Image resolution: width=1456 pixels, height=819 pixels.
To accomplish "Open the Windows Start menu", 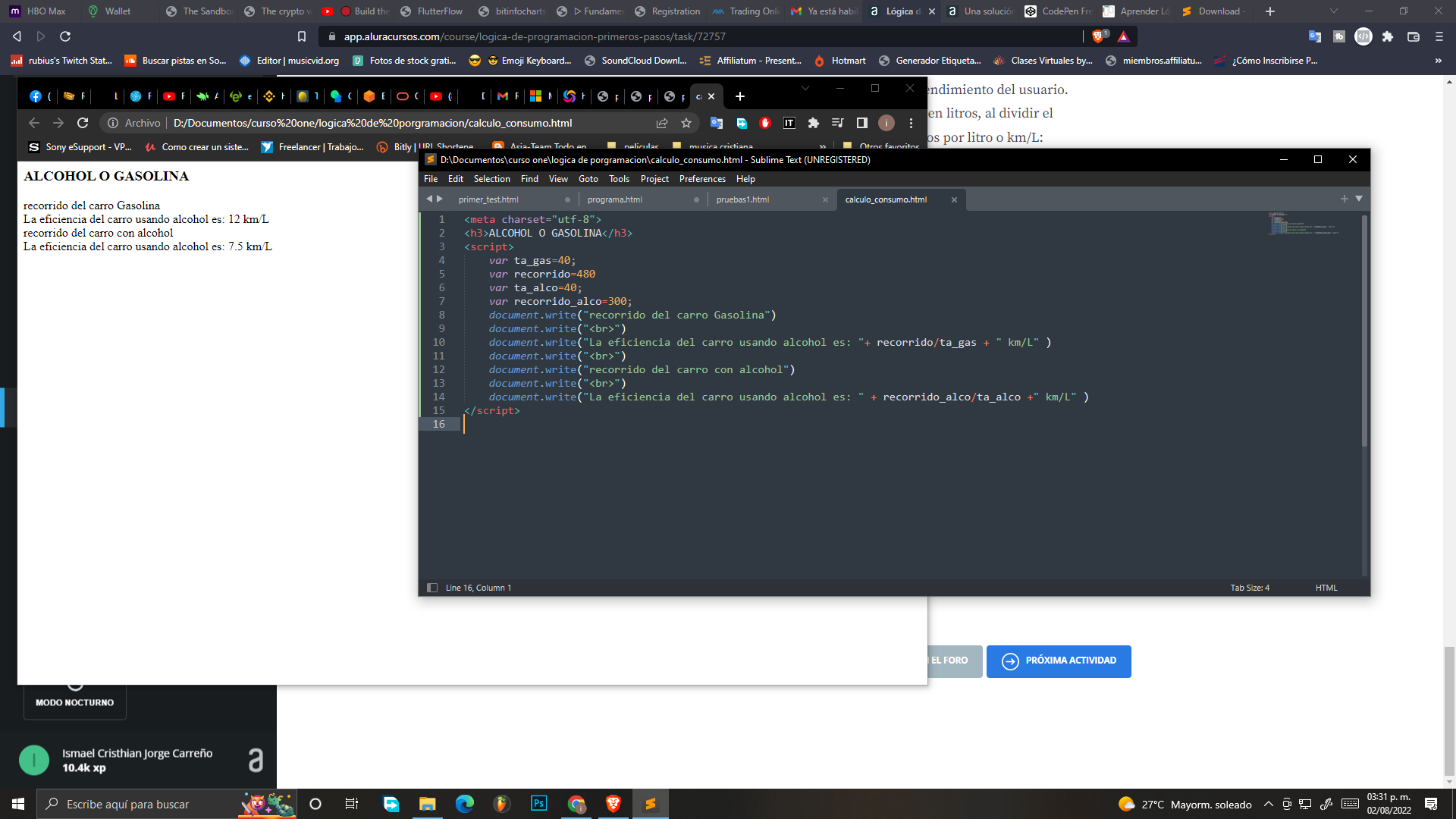I will coord(18,804).
